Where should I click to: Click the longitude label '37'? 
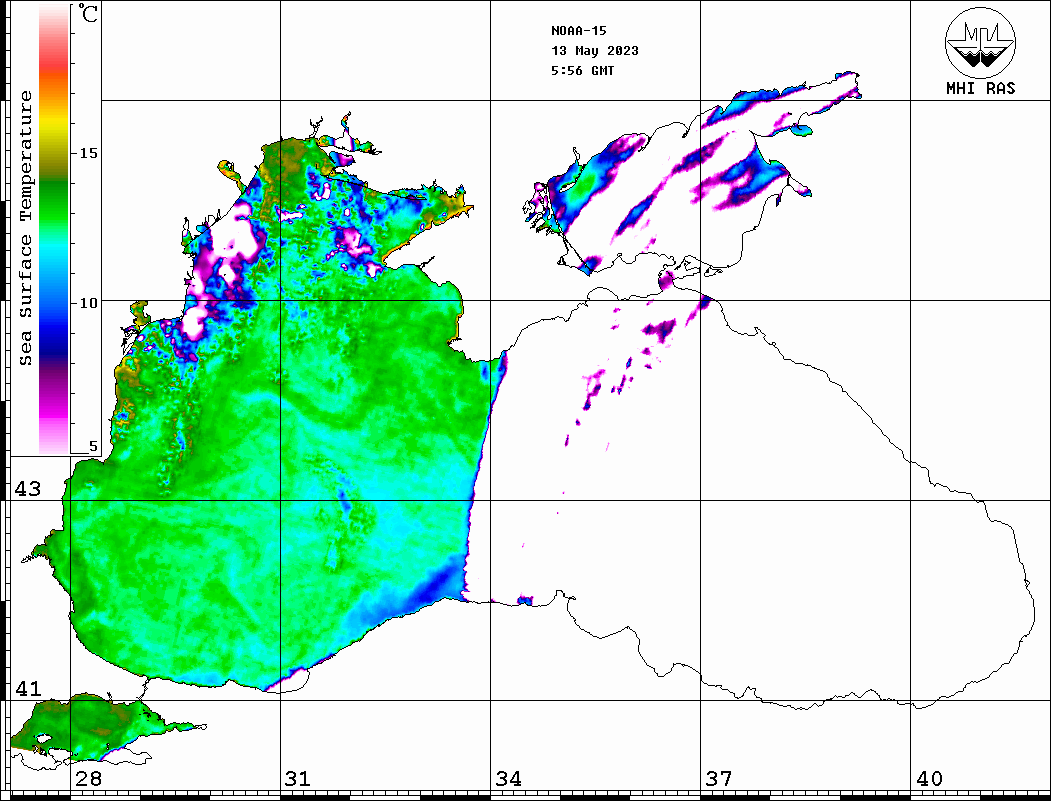[719, 779]
